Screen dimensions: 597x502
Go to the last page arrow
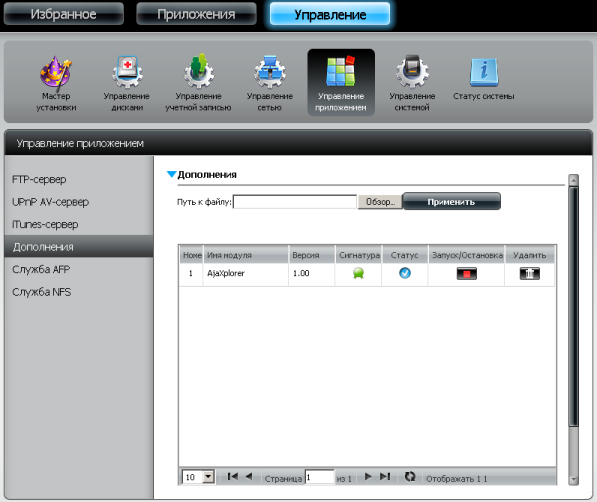(x=385, y=476)
